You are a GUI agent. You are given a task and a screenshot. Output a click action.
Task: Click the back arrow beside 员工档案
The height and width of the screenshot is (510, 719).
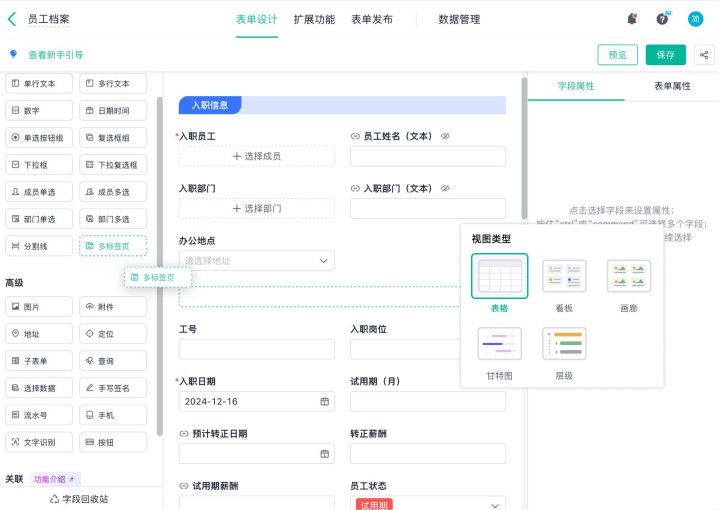click(x=12, y=19)
